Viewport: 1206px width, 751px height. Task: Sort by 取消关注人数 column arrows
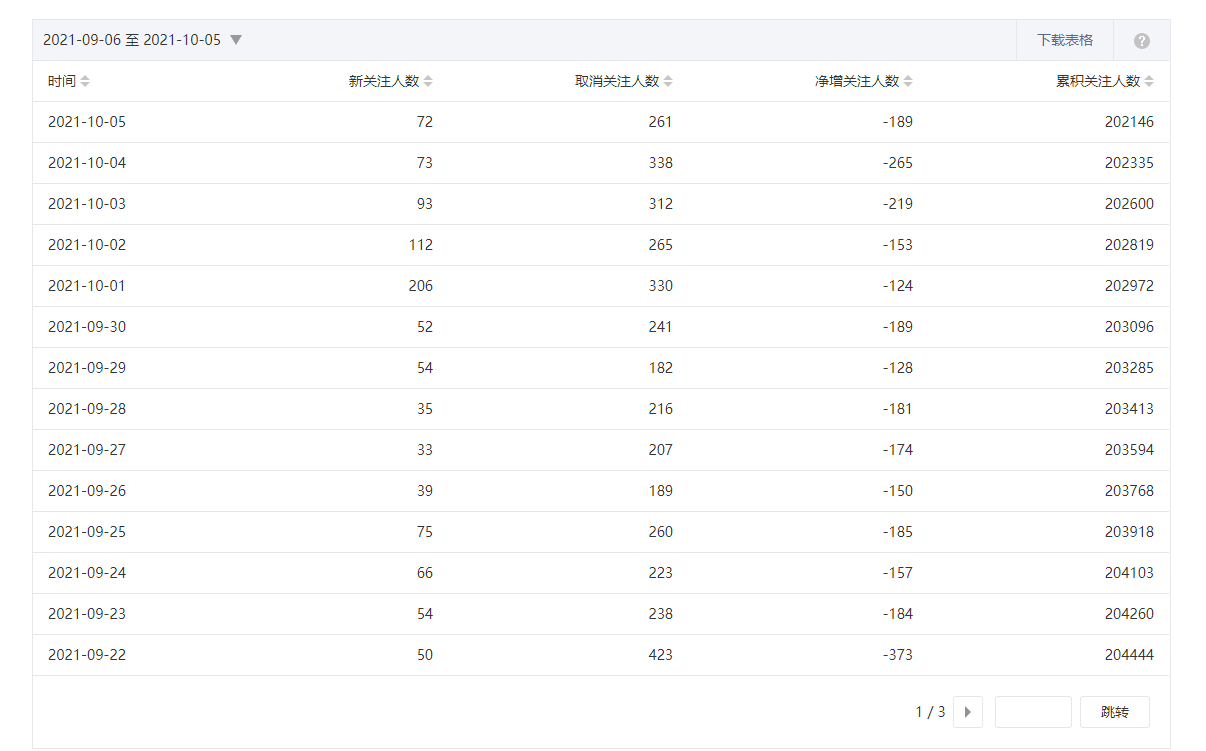(x=668, y=82)
